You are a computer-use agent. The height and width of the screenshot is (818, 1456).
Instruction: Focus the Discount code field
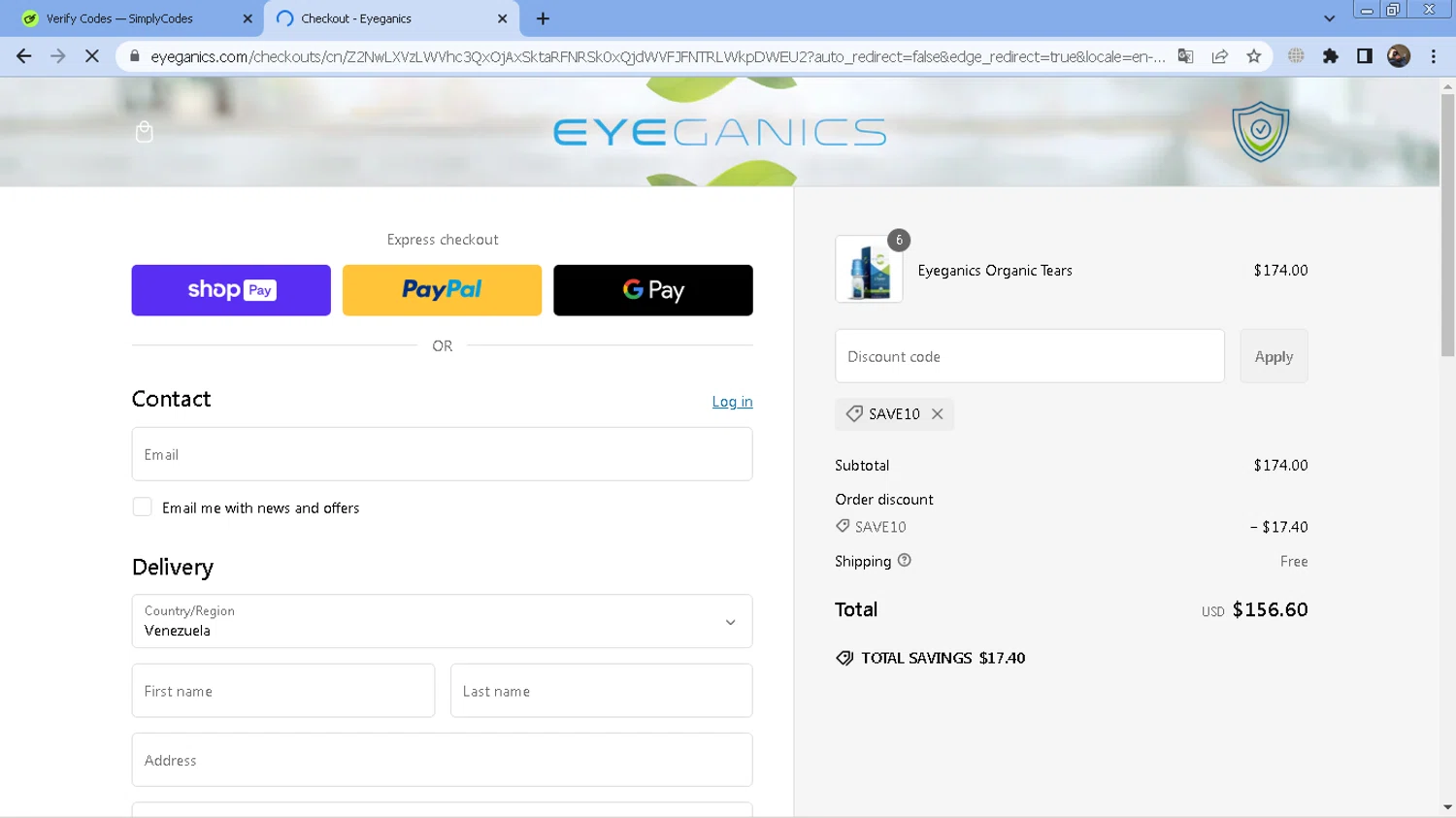coord(1030,356)
